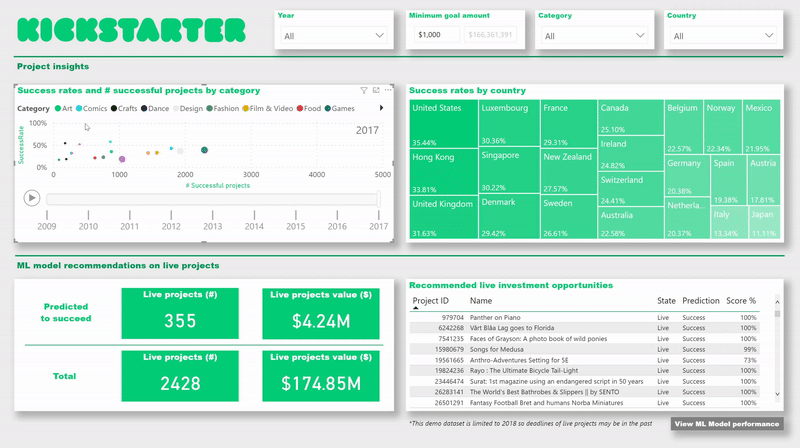
Task: Open the Category dropdown
Action: click(x=594, y=36)
